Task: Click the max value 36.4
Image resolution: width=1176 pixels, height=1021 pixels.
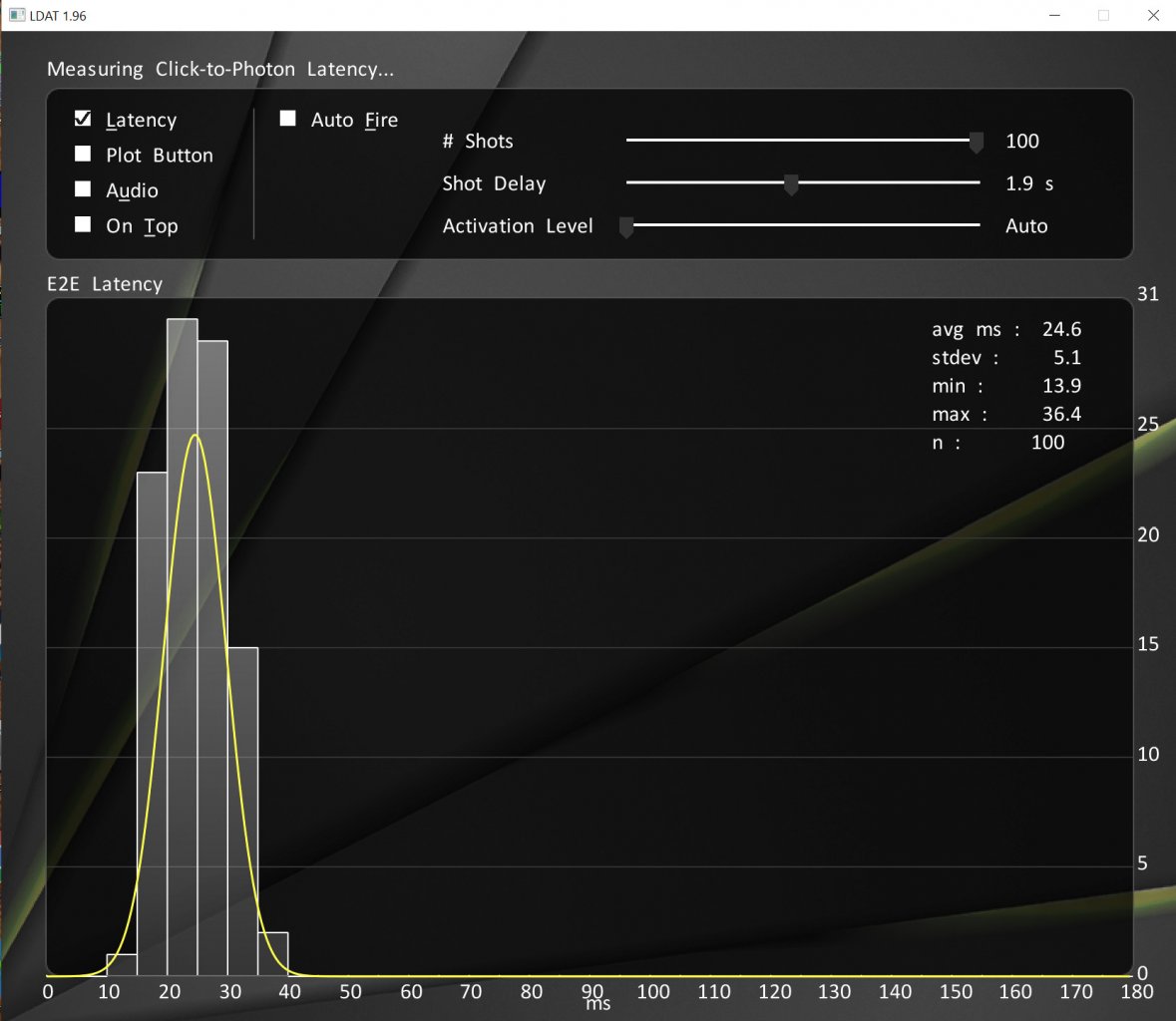Action: pos(1061,414)
